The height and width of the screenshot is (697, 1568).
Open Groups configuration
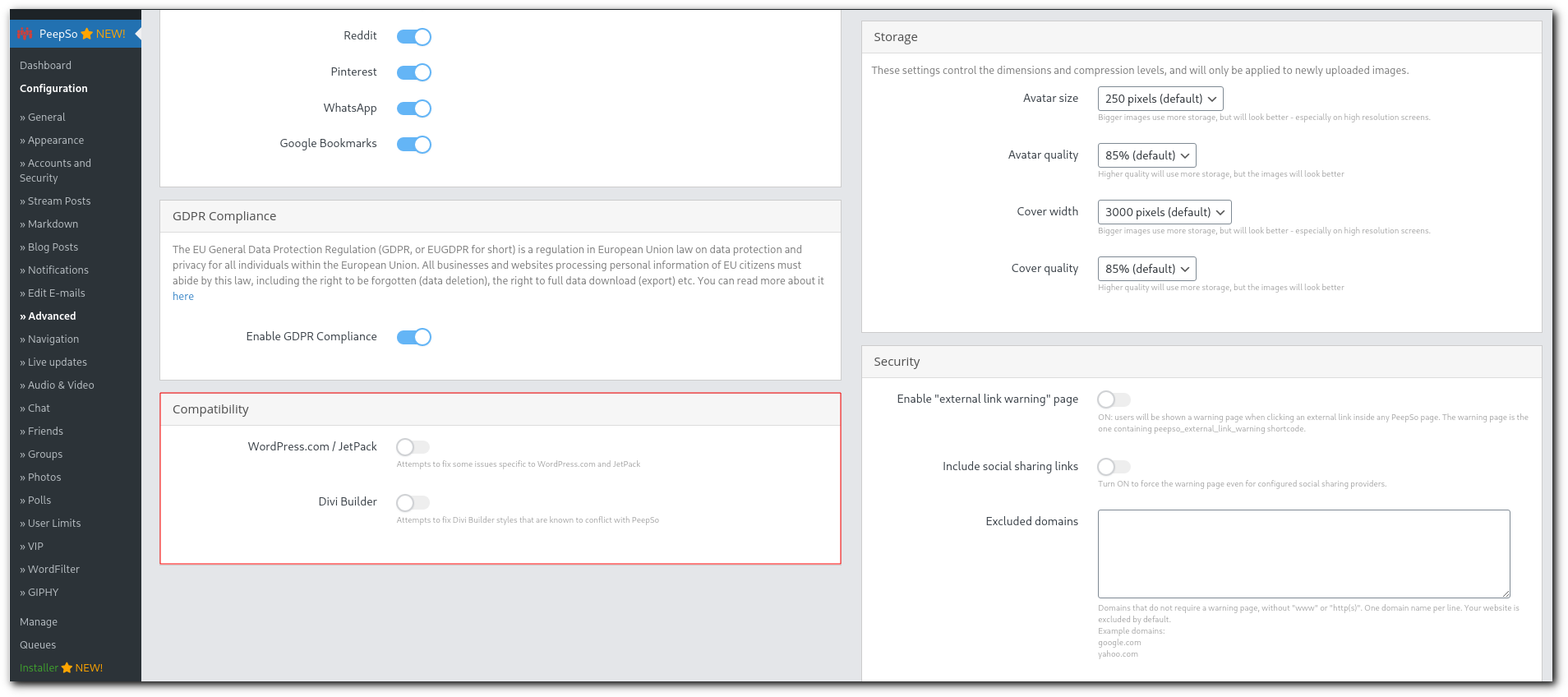pyautogui.click(x=41, y=455)
